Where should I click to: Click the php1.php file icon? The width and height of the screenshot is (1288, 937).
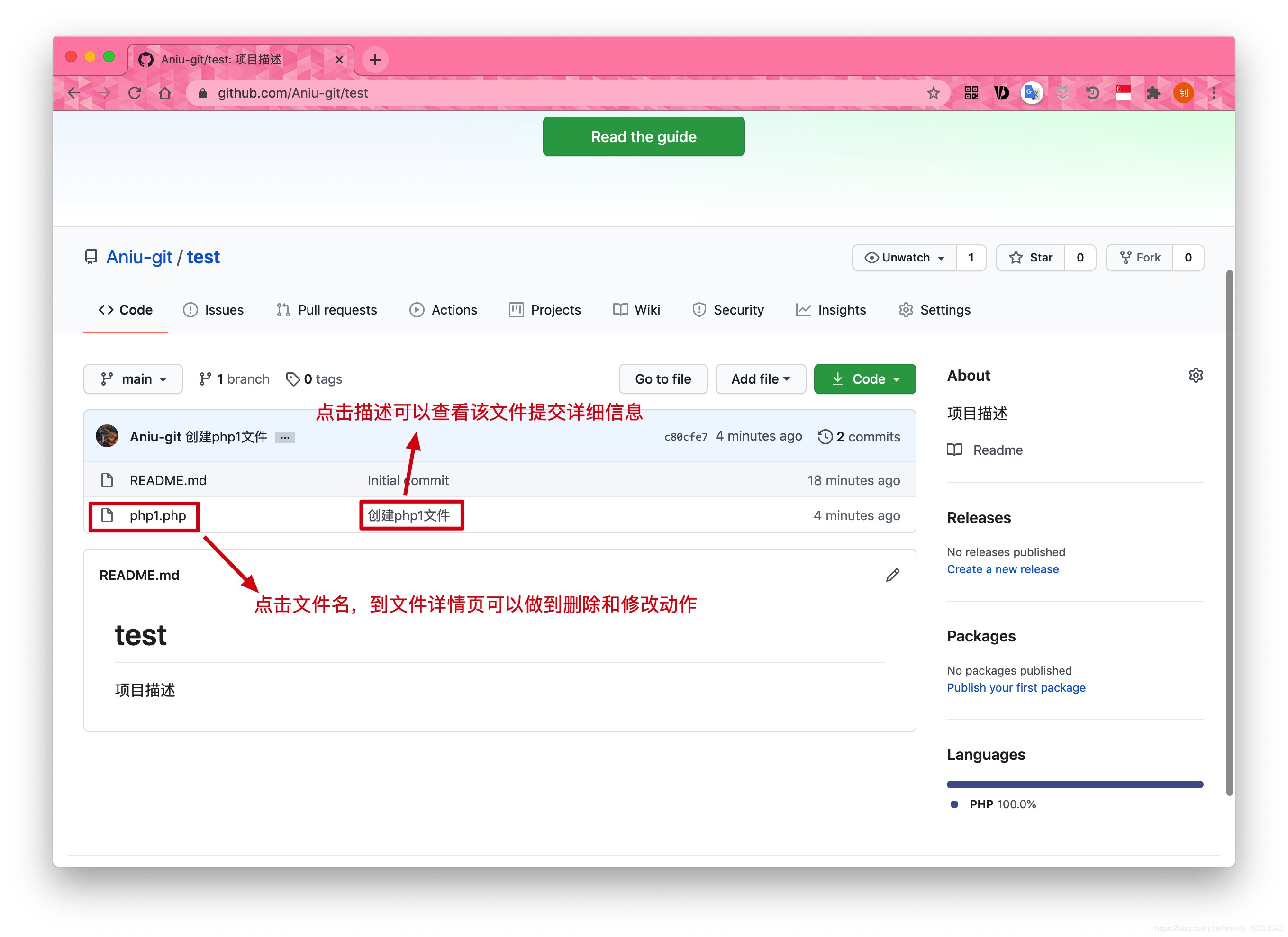[x=107, y=515]
